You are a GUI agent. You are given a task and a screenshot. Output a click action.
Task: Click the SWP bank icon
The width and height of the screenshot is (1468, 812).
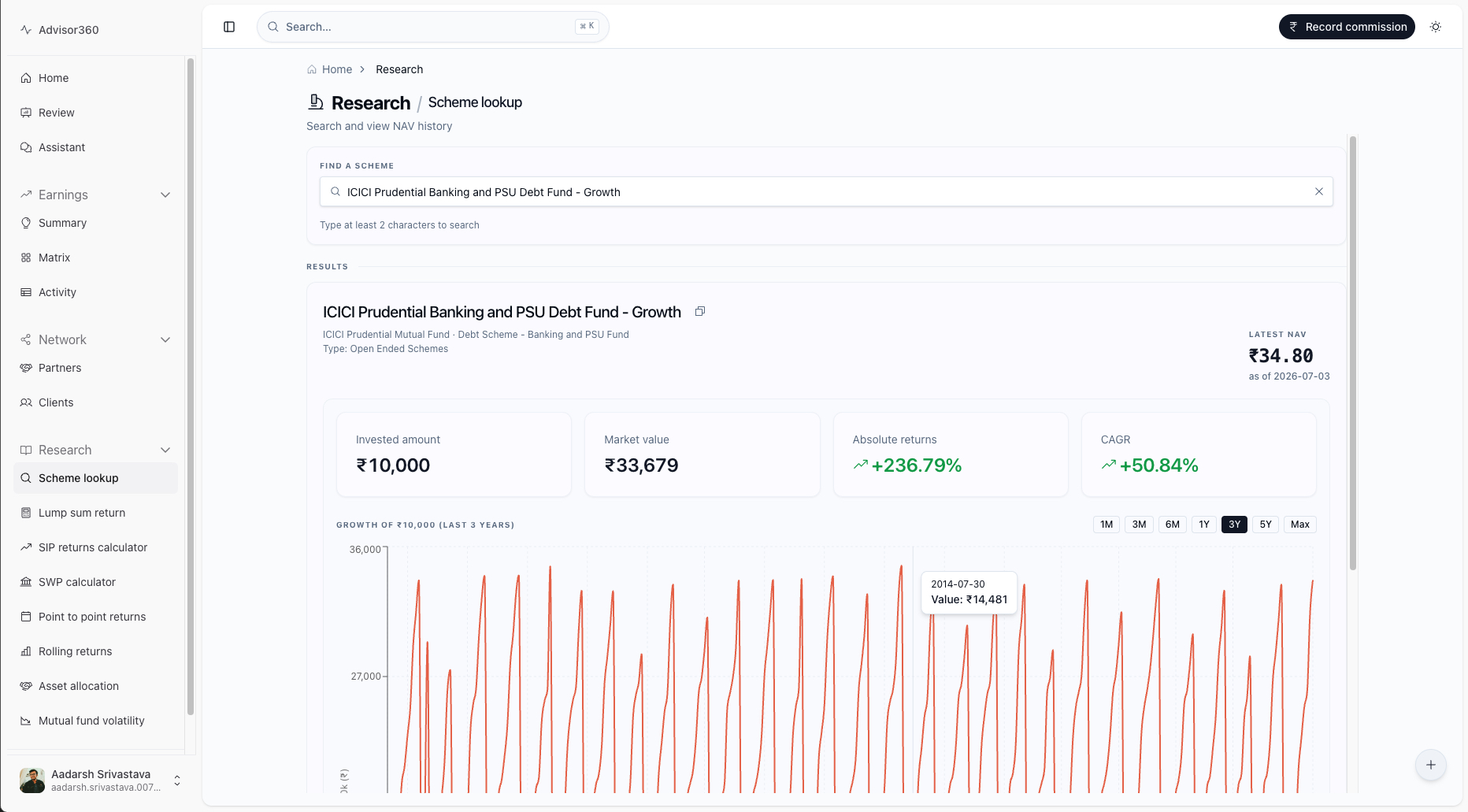point(26,582)
